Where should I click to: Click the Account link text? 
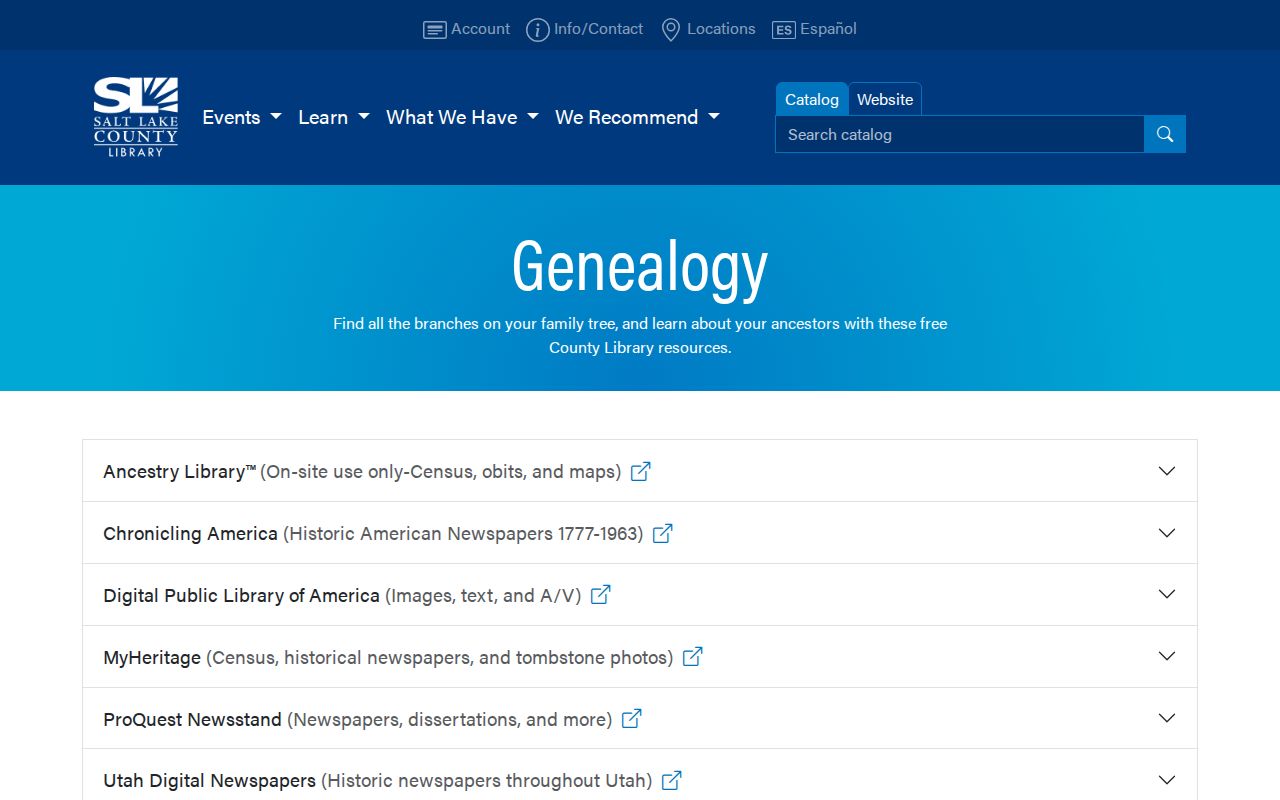(480, 29)
